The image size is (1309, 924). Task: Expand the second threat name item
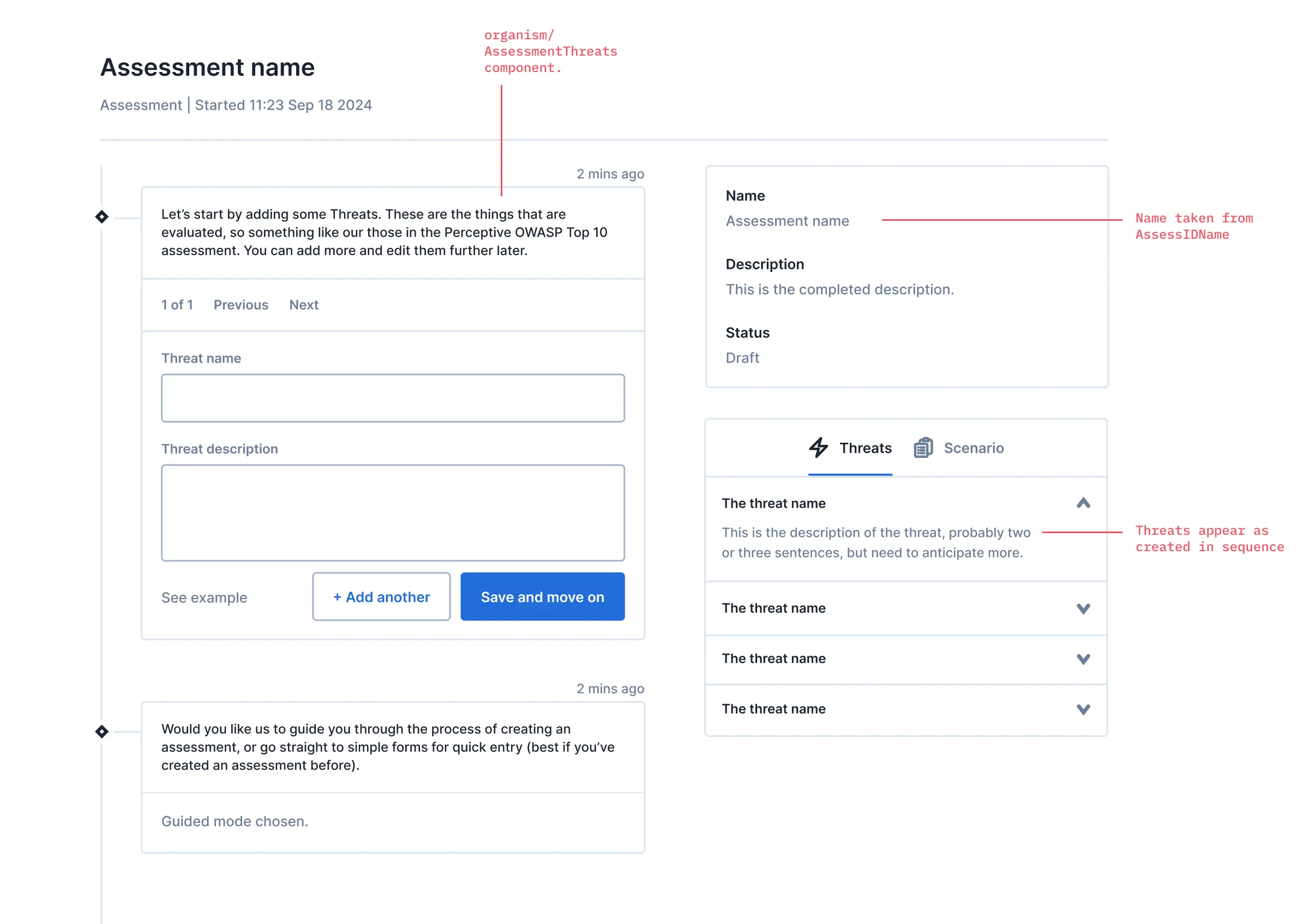click(1083, 608)
